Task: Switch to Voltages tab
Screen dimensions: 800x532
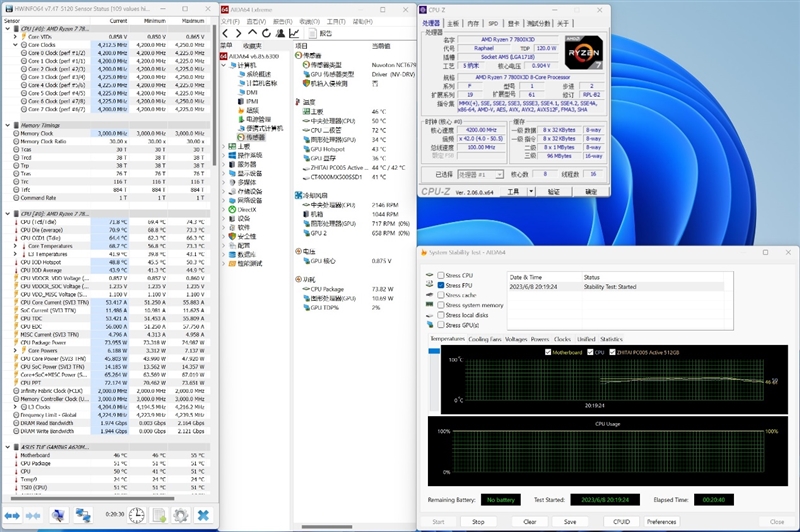Action: [x=515, y=339]
